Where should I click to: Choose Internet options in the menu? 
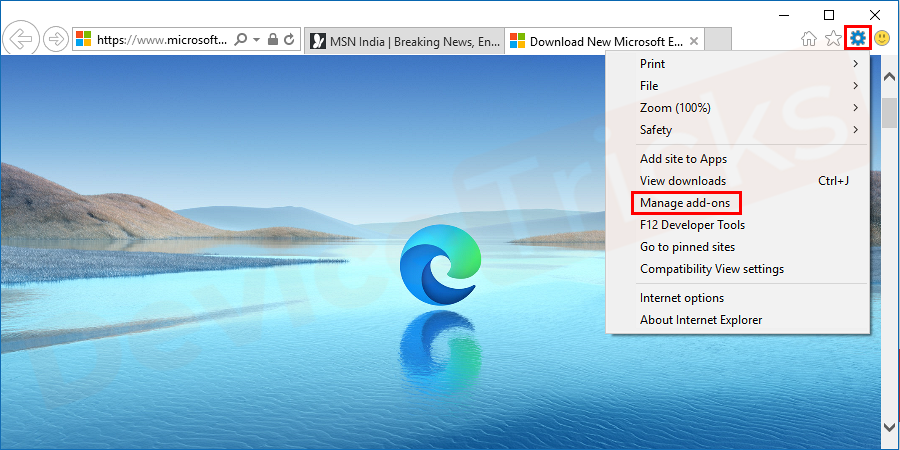click(682, 298)
